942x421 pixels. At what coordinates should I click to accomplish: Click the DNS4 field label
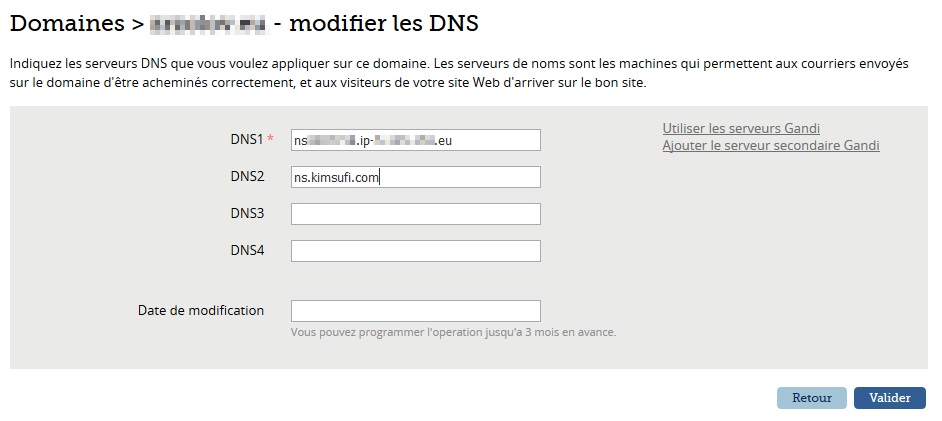[247, 250]
